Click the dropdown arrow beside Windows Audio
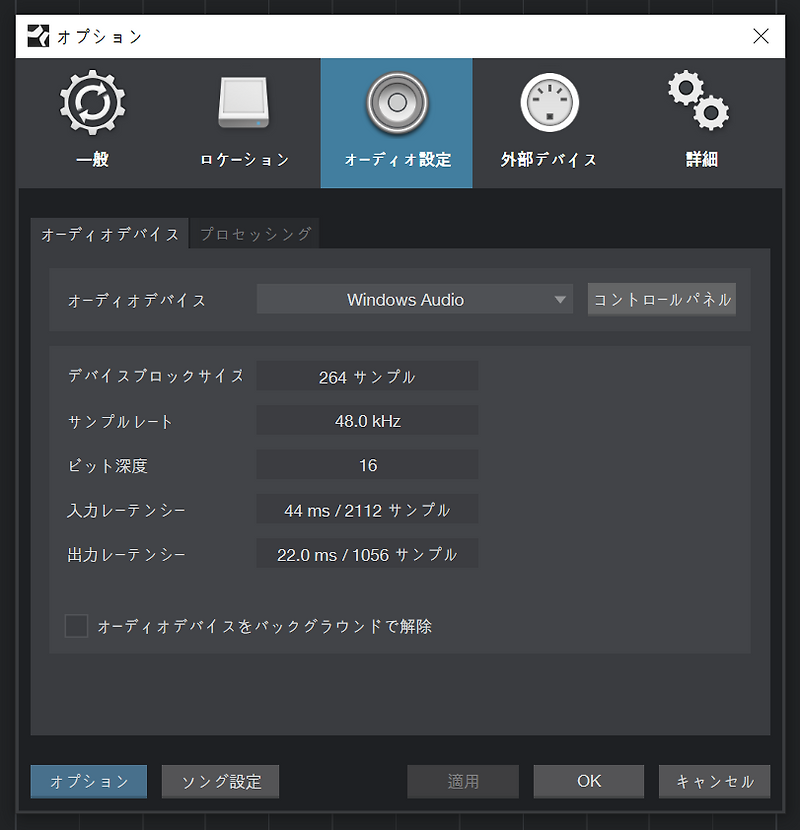Screen dimensions: 800x830 560,300
